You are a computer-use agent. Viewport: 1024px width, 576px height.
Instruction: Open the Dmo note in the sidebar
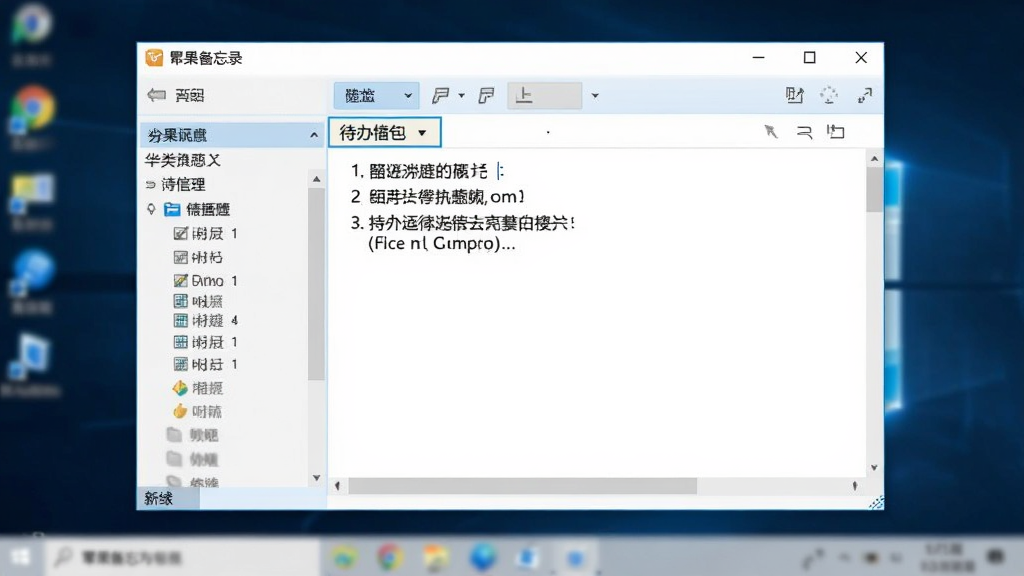(x=205, y=281)
